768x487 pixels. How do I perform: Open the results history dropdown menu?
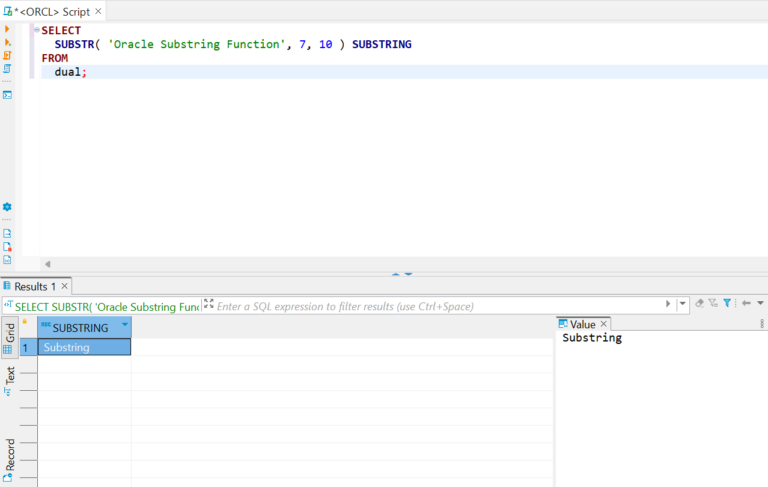pyautogui.click(x=760, y=303)
